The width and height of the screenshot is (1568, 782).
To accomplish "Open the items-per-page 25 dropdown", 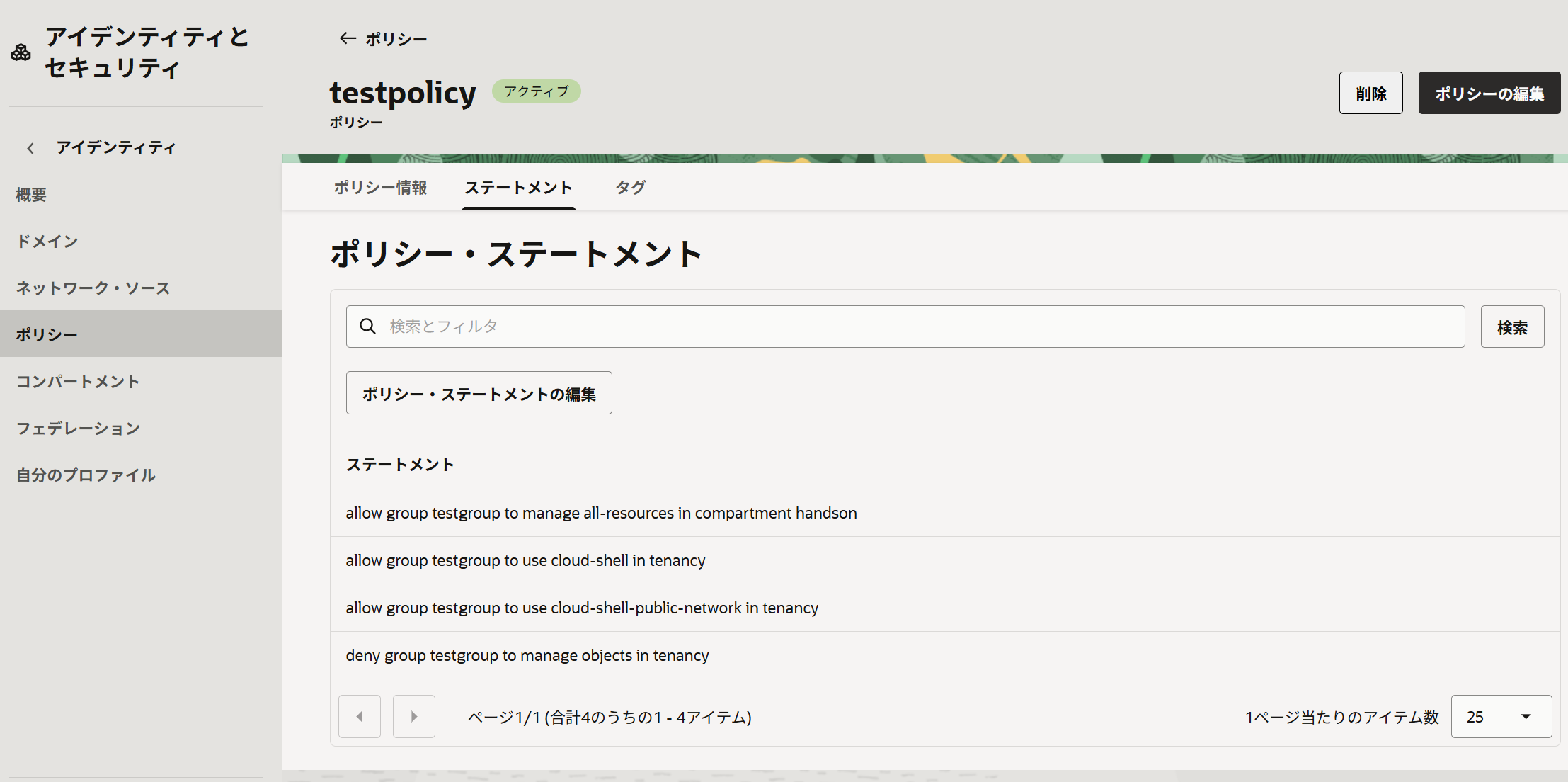I will click(x=1501, y=717).
